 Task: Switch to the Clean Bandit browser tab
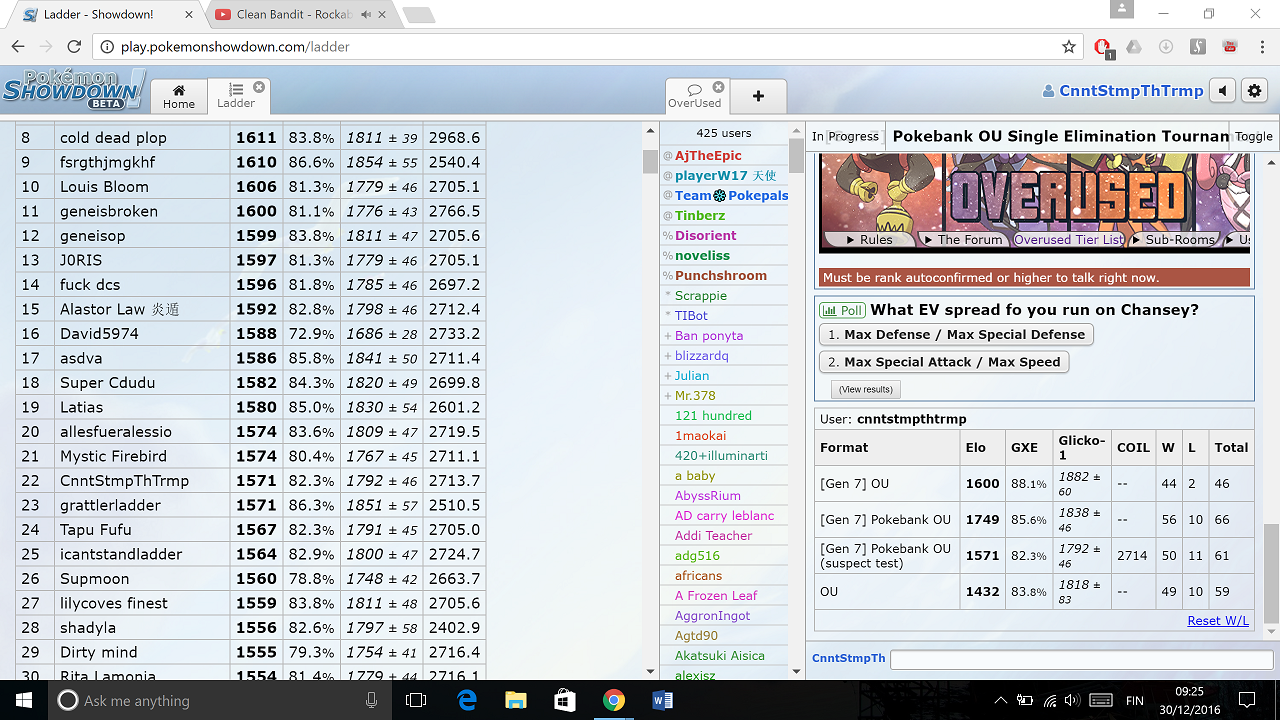click(295, 15)
